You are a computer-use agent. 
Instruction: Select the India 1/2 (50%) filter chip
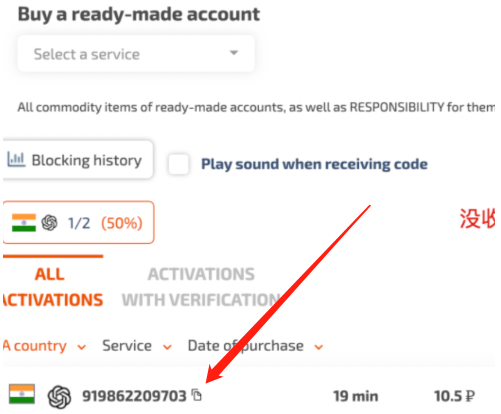coord(78,222)
